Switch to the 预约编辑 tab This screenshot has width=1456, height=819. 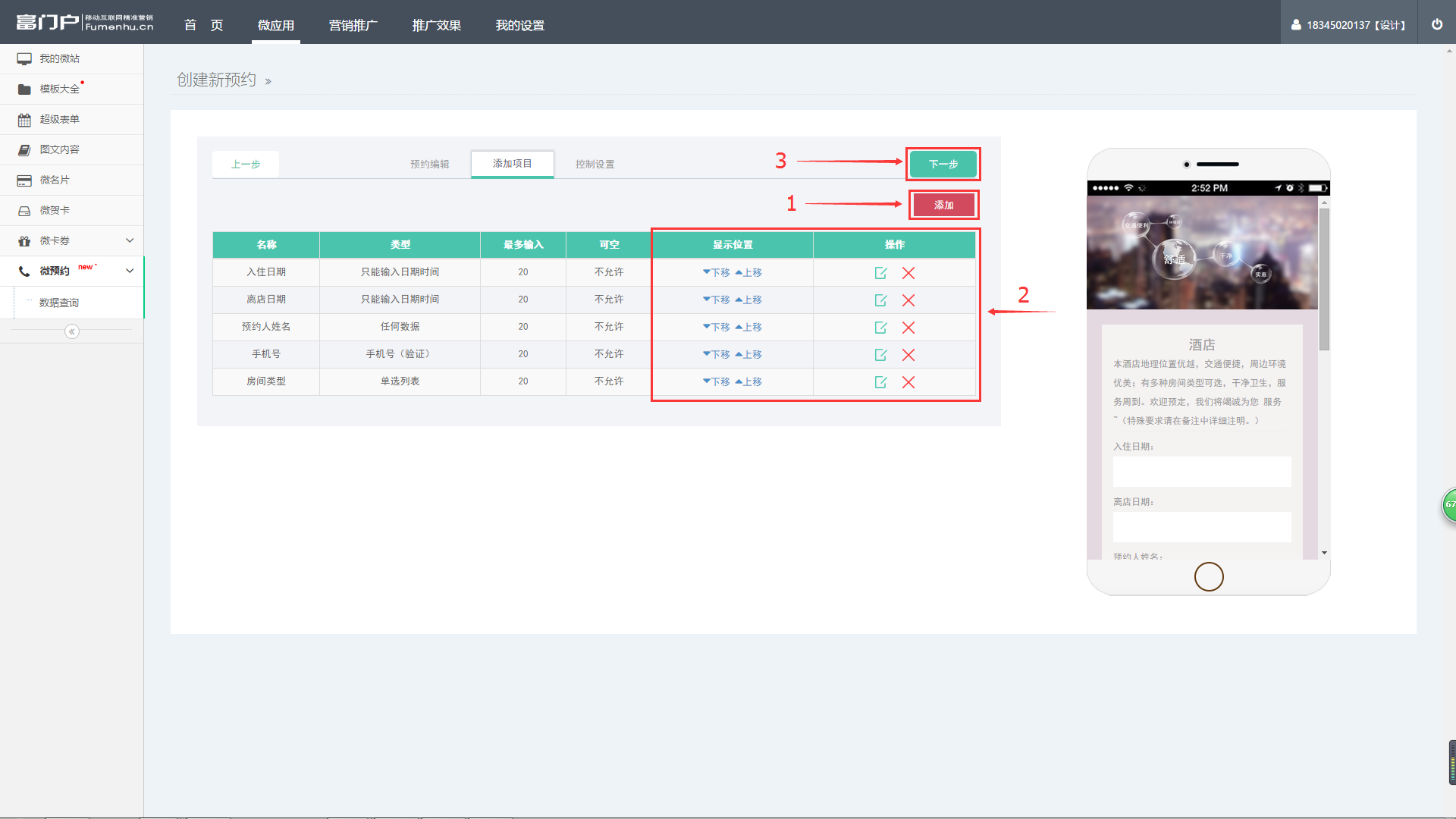pos(430,164)
